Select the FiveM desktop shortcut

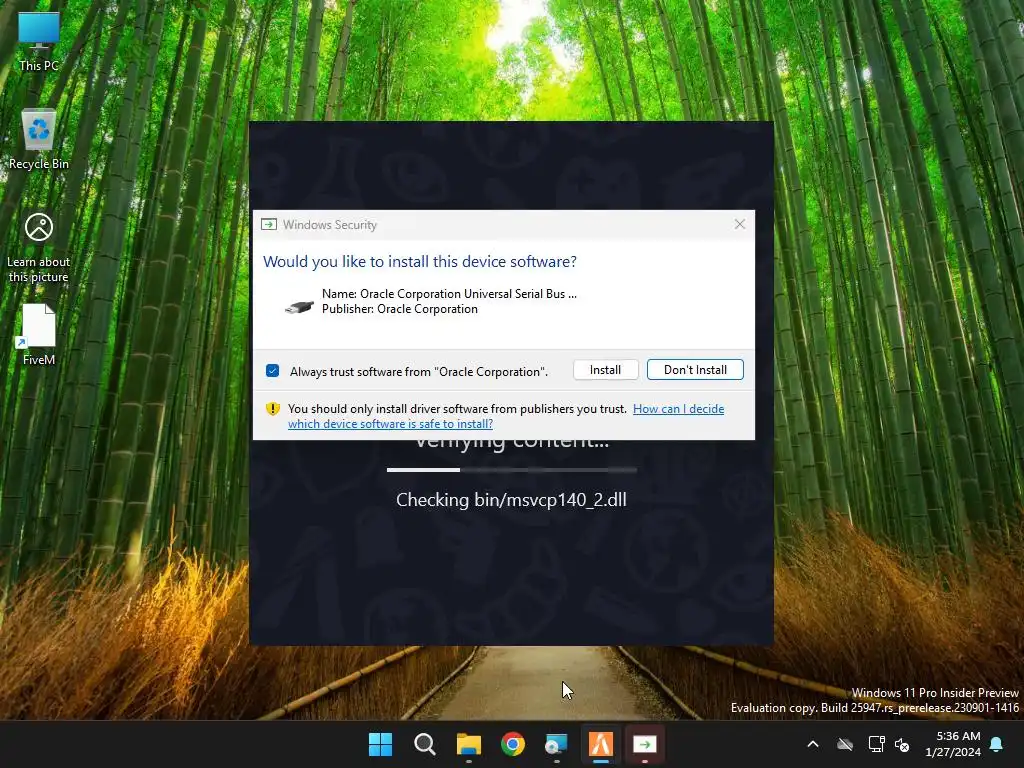click(x=39, y=334)
